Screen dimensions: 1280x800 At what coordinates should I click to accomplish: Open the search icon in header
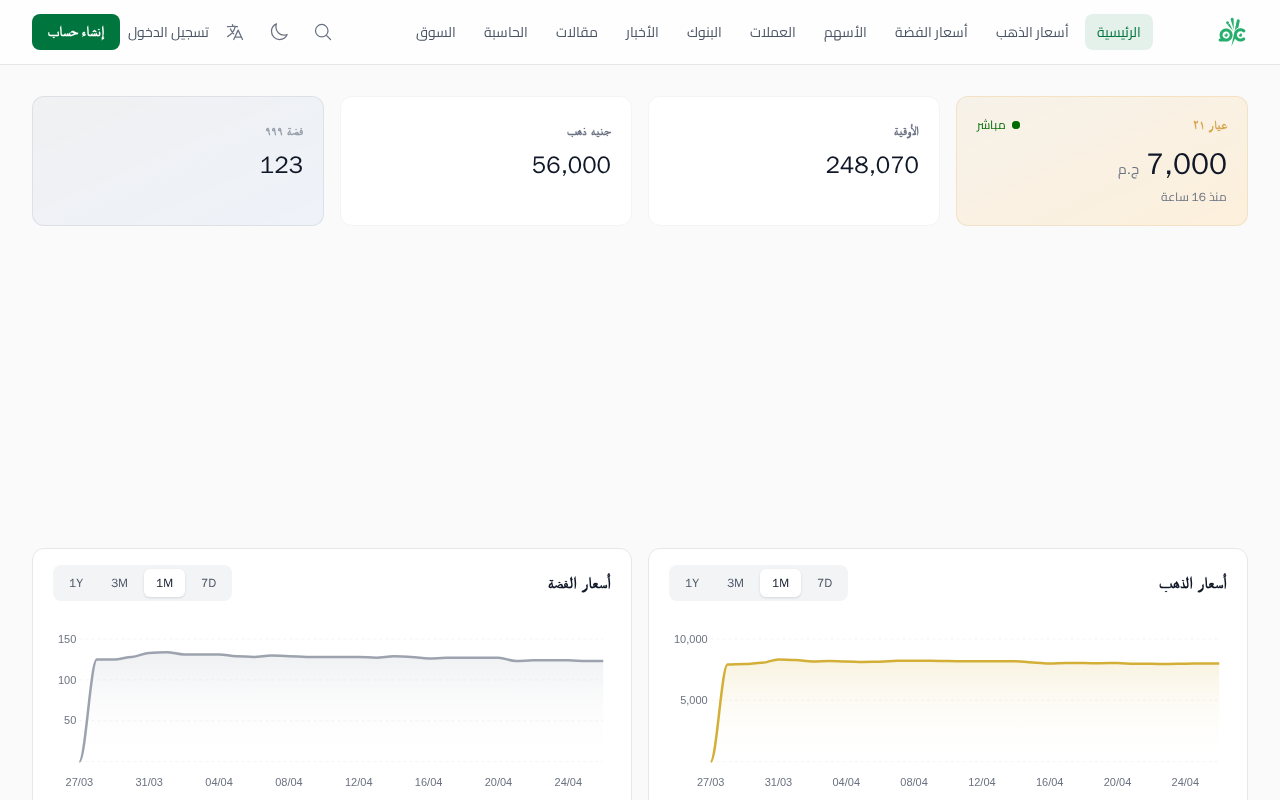323,32
